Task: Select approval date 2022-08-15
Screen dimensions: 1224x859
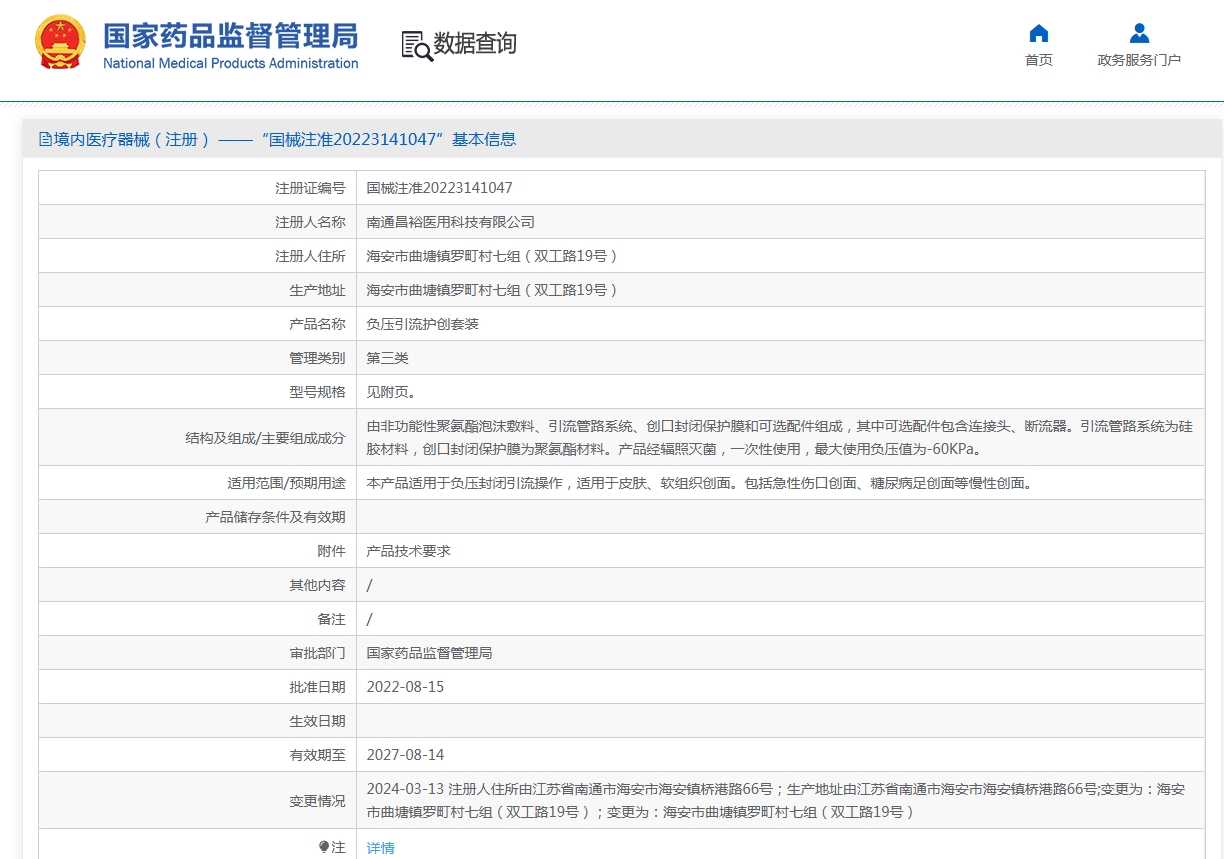Action: click(x=405, y=687)
